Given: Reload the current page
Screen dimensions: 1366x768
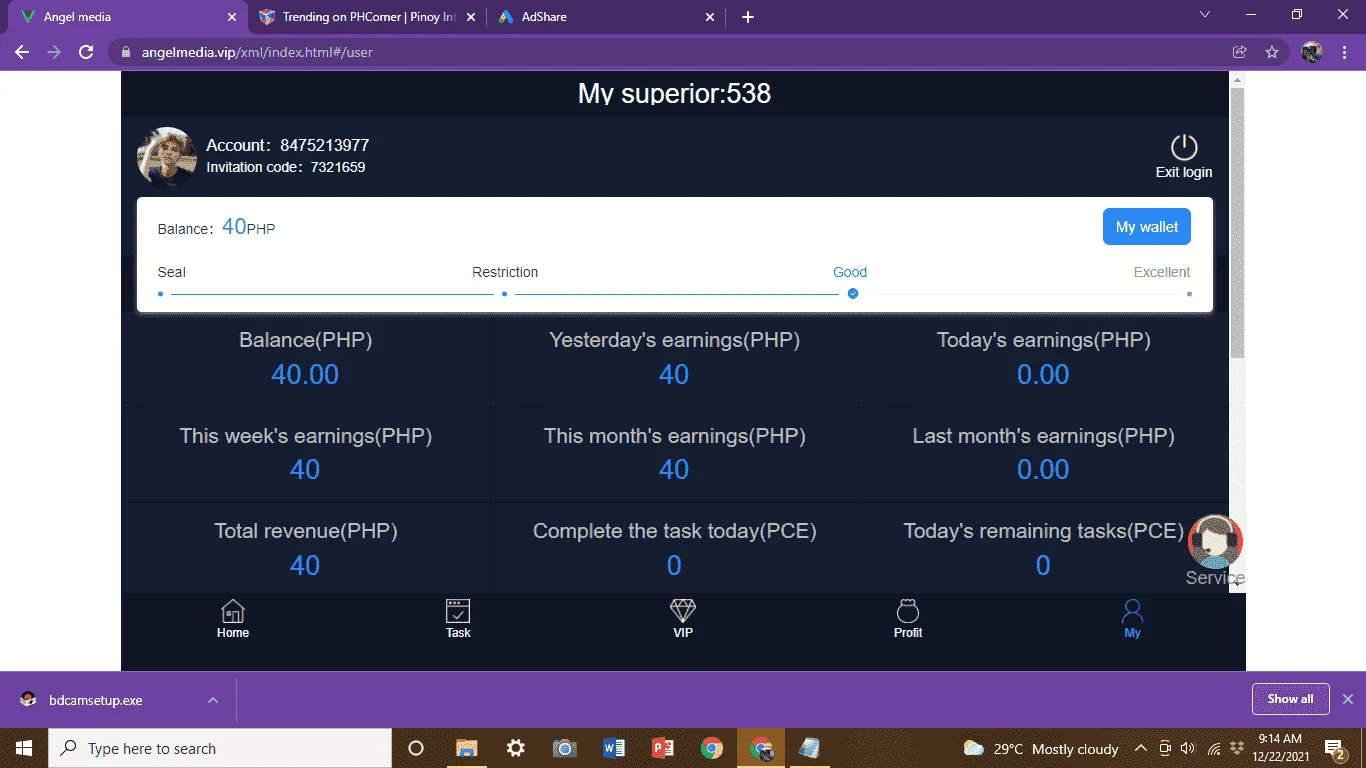Looking at the screenshot, I should coord(86,52).
